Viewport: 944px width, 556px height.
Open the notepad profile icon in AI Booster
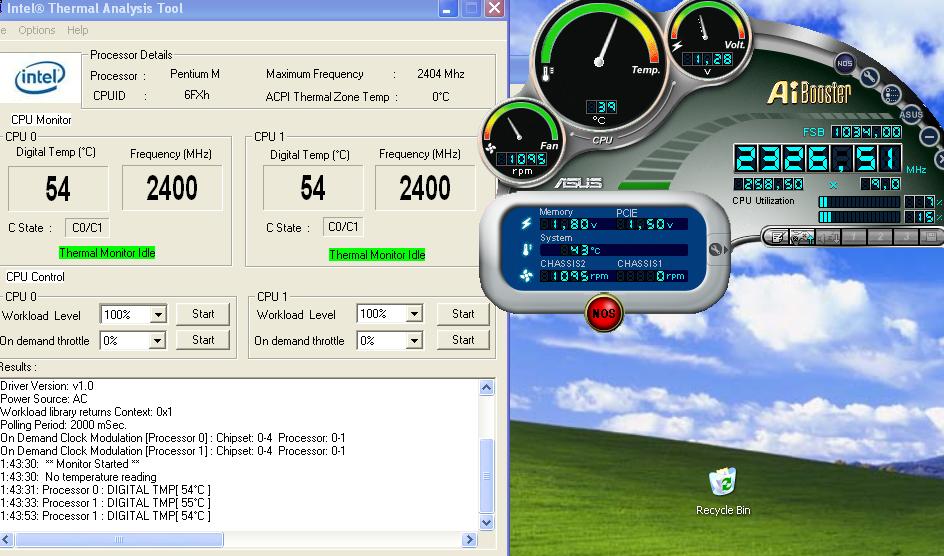click(777, 237)
